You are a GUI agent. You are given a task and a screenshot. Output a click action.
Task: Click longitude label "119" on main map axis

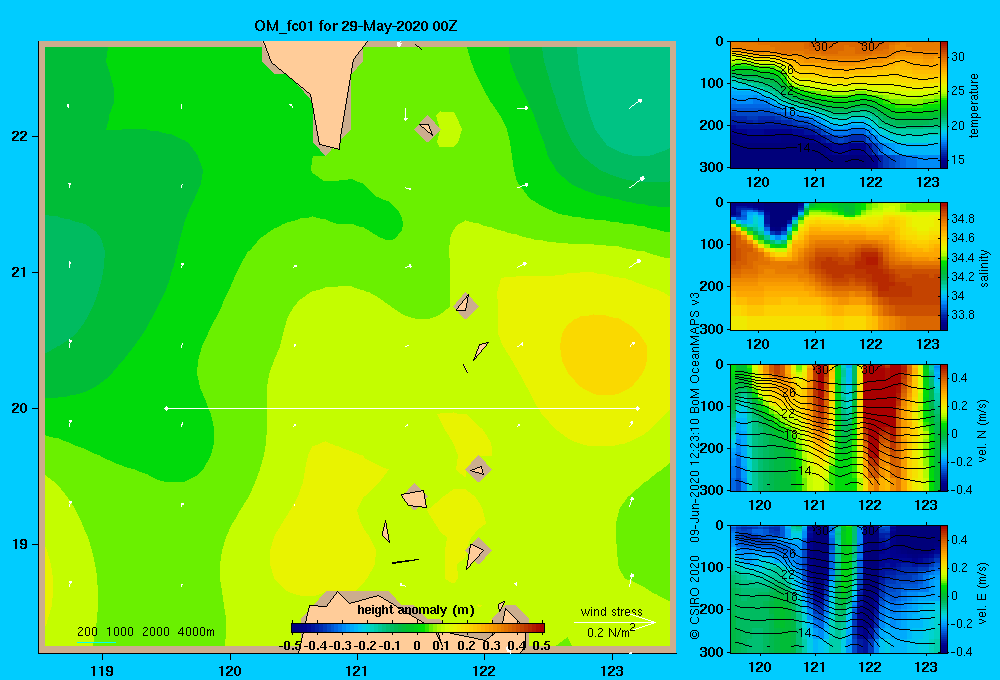click(x=102, y=670)
